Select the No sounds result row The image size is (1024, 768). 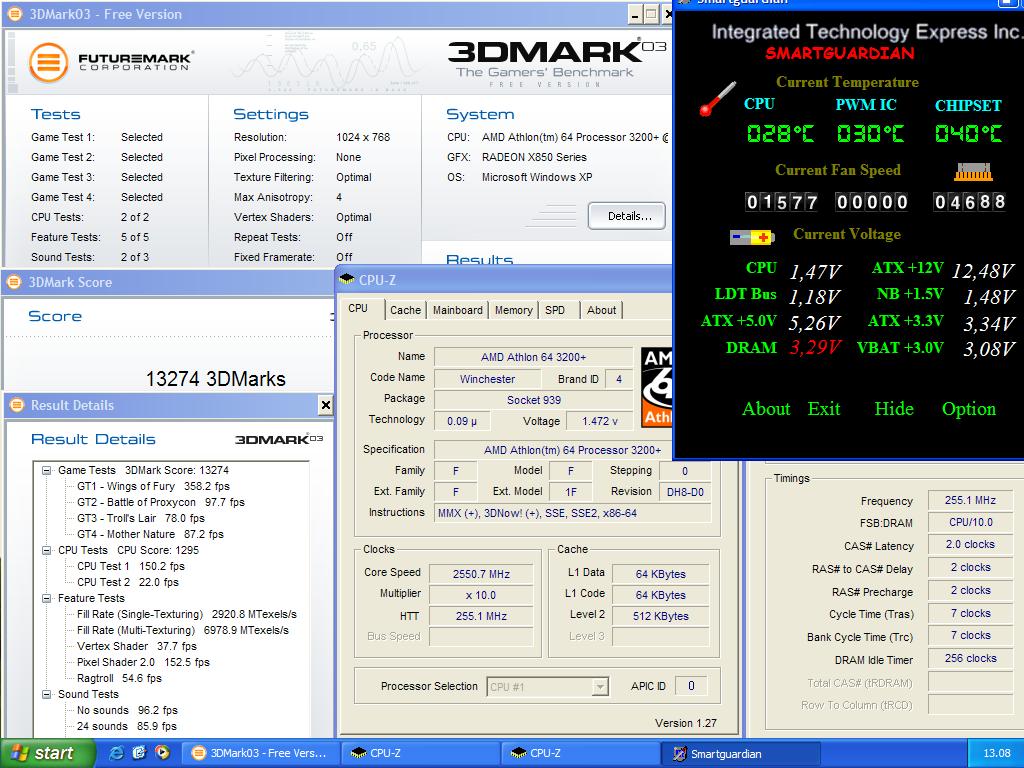click(x=127, y=711)
